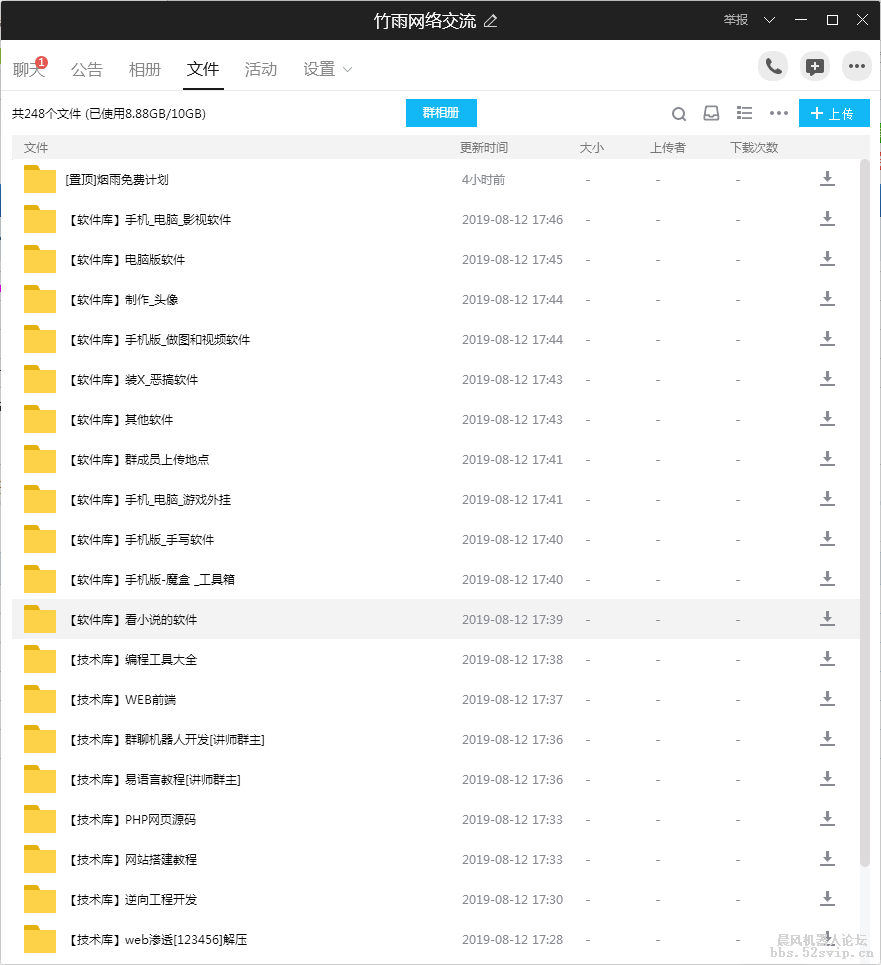Open more group options at top right
Viewport: 881px width, 965px height.
click(857, 66)
